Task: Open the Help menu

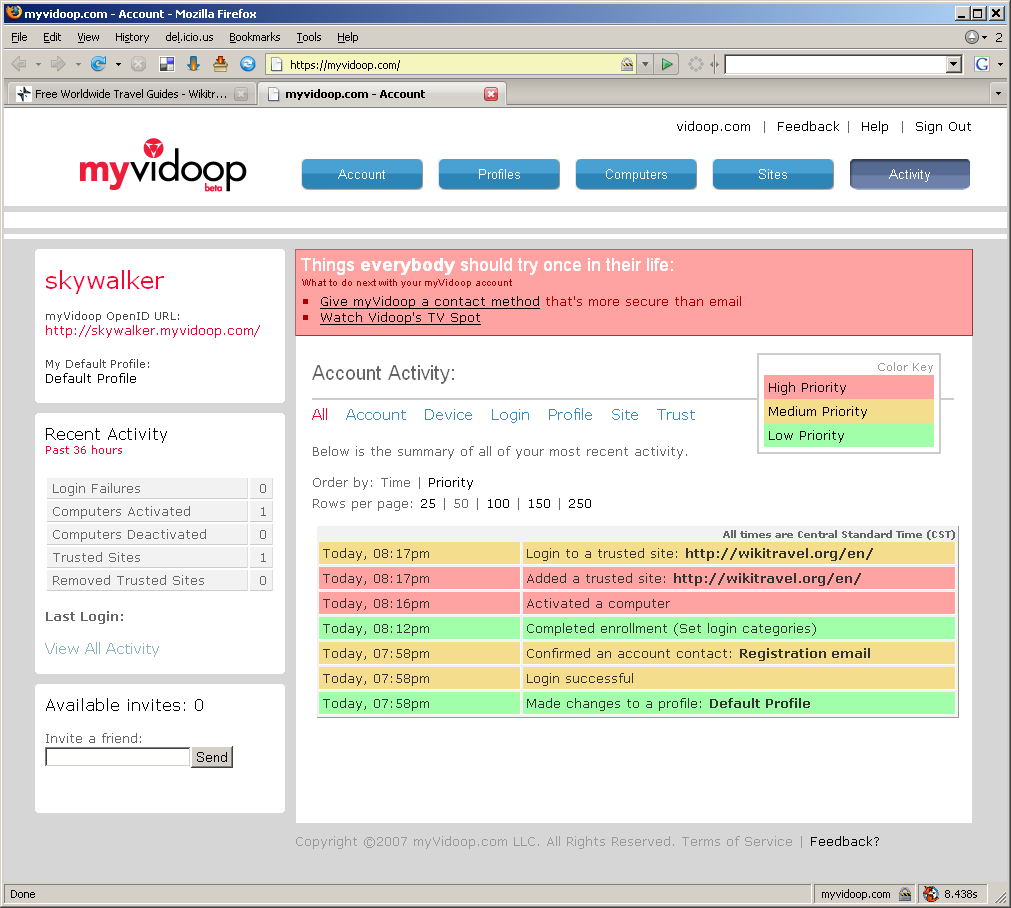Action: (x=348, y=37)
